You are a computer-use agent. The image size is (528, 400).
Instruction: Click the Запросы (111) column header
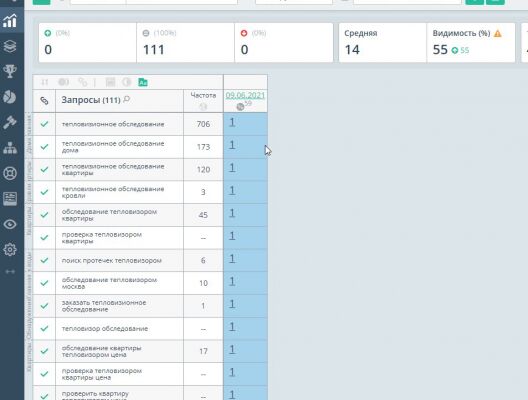(x=91, y=100)
